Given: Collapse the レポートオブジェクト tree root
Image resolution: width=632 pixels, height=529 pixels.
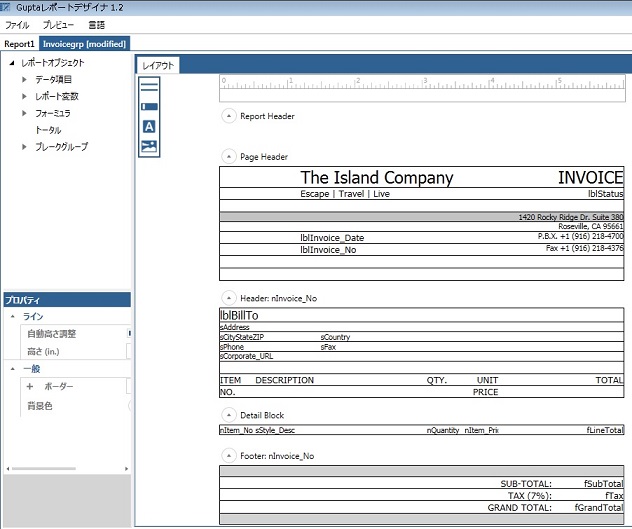Looking at the screenshot, I should tap(12, 62).
